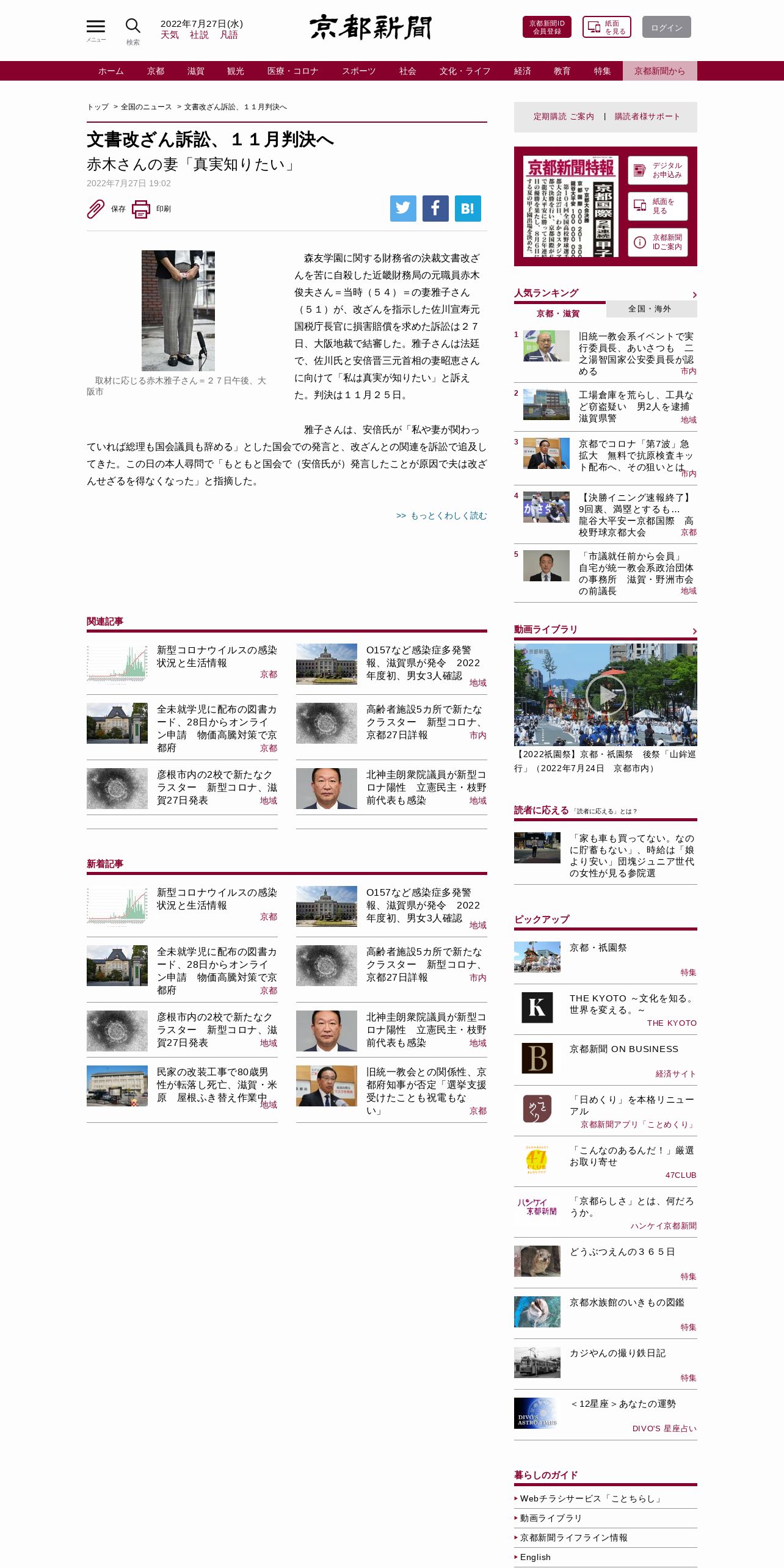Click 京都新聞IDご案内 info button
The height and width of the screenshot is (1568, 784).
(x=658, y=242)
